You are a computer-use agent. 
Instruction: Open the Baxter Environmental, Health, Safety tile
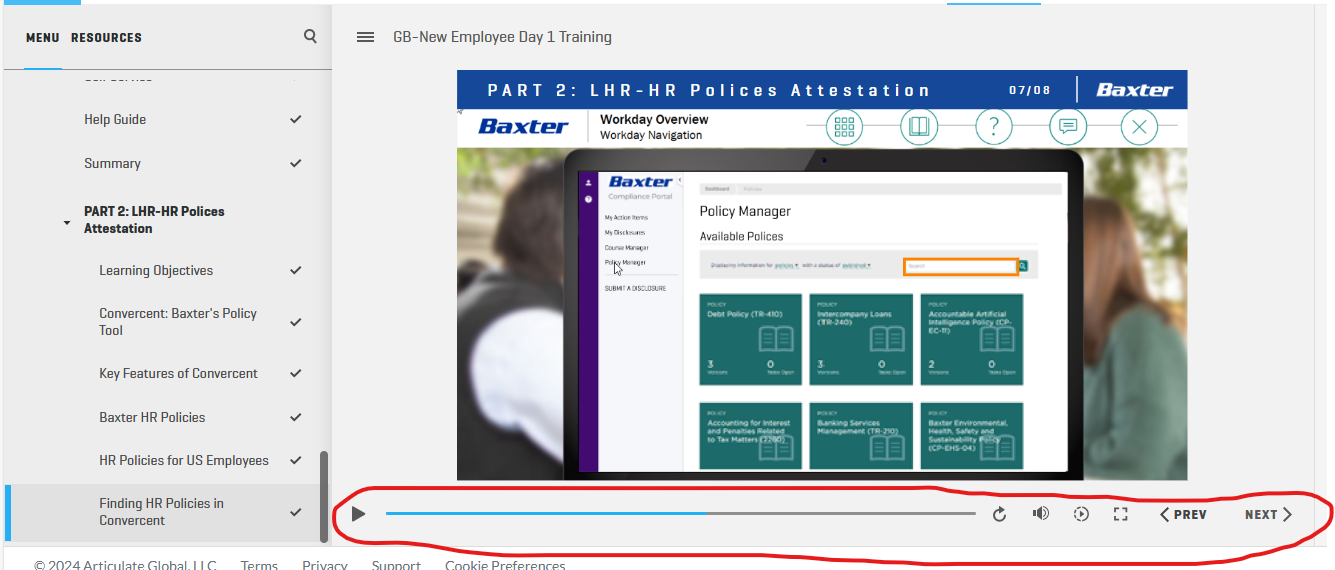coord(971,436)
